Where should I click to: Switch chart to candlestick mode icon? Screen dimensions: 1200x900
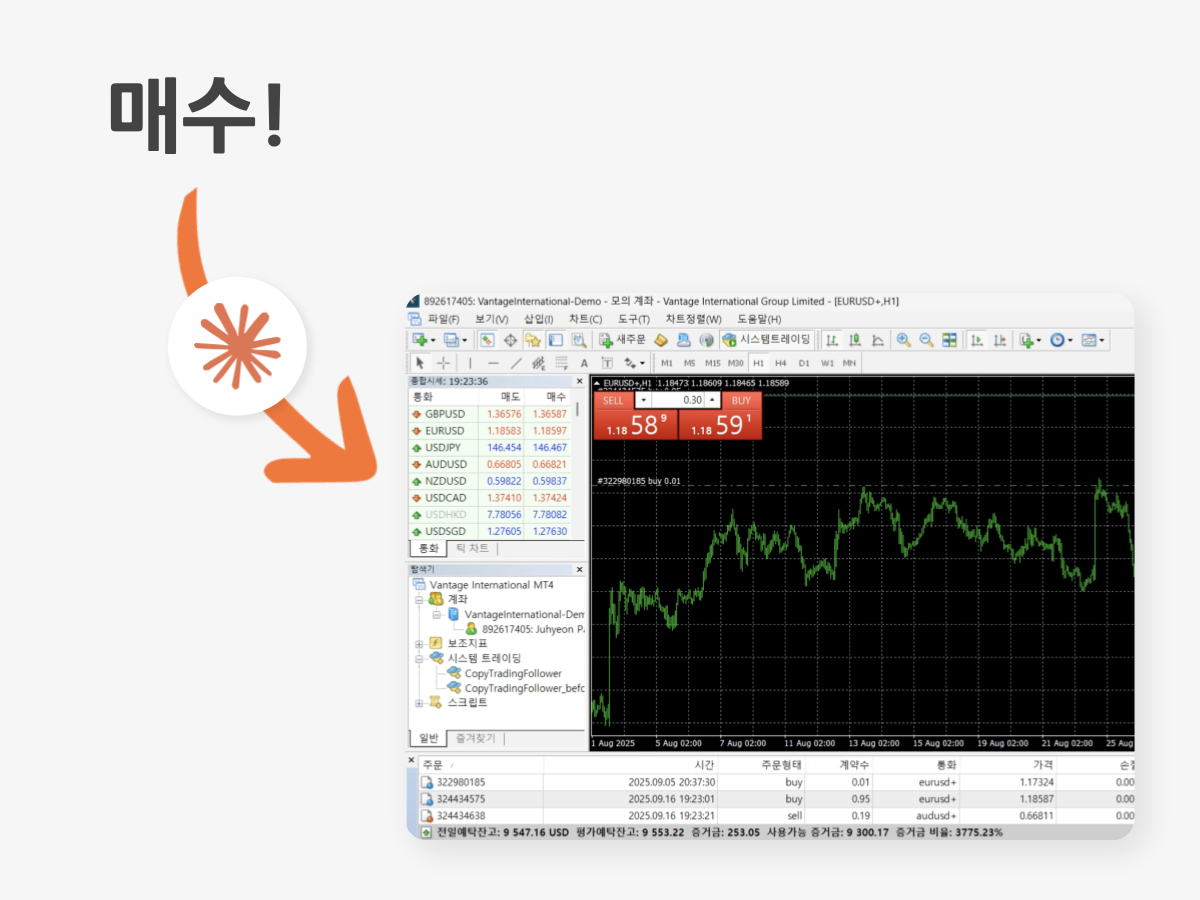pos(855,340)
